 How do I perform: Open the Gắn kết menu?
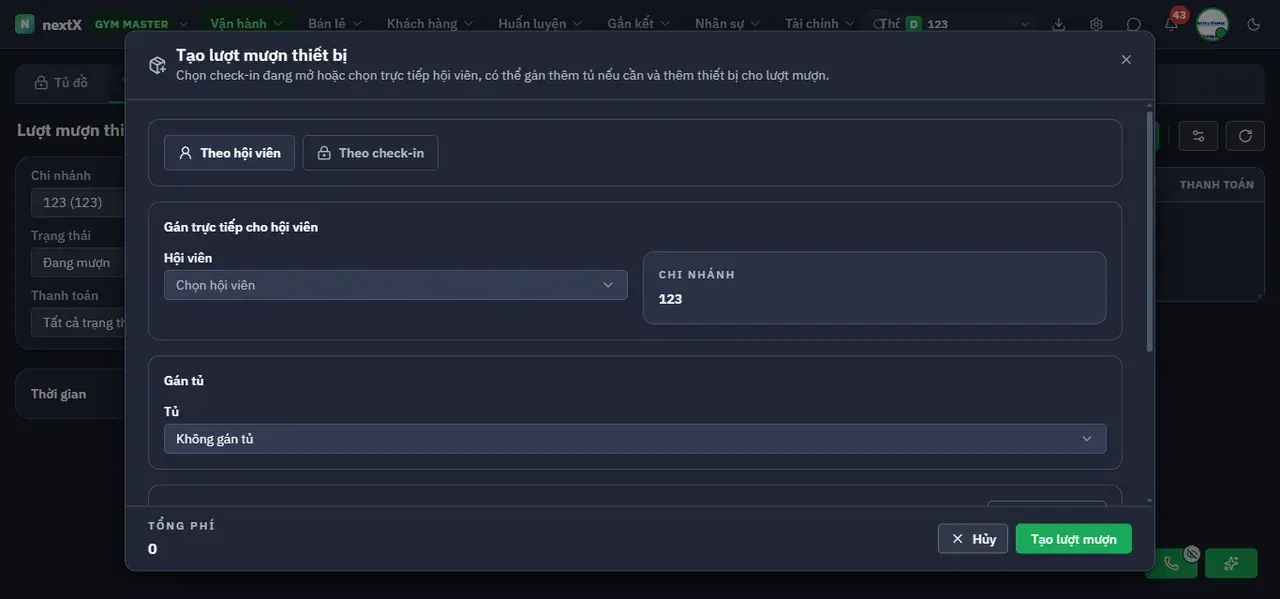638,24
